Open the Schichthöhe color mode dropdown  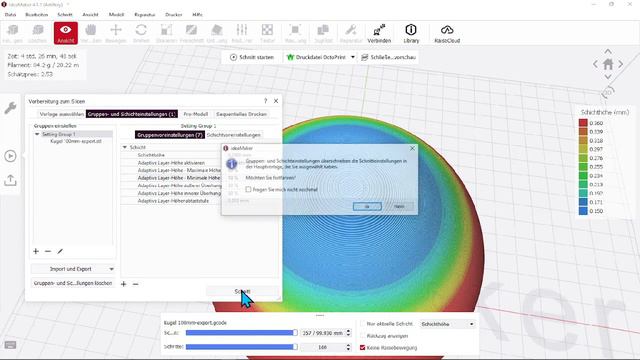click(448, 324)
